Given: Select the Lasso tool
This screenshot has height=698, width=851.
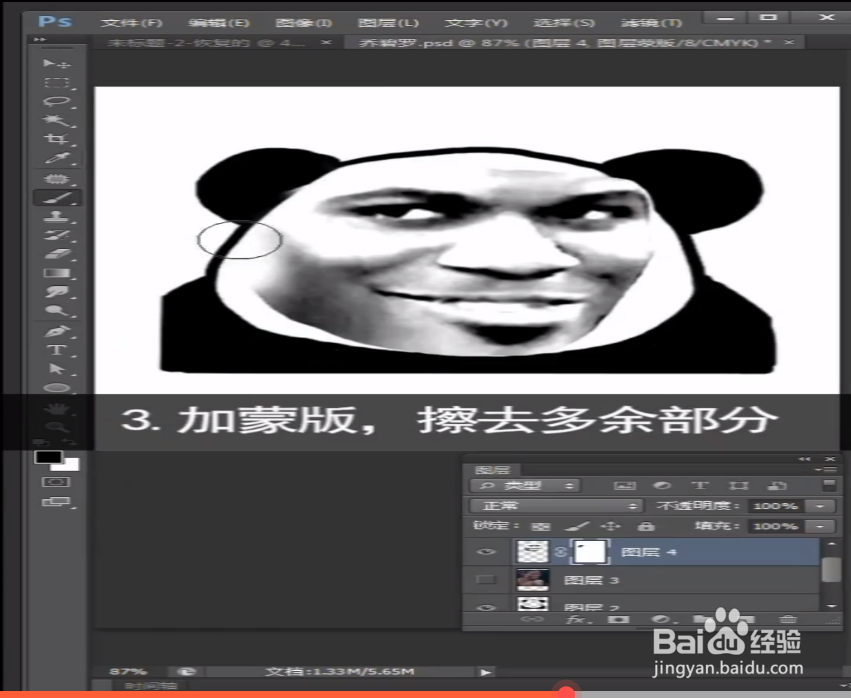Looking at the screenshot, I should pyautogui.click(x=56, y=101).
